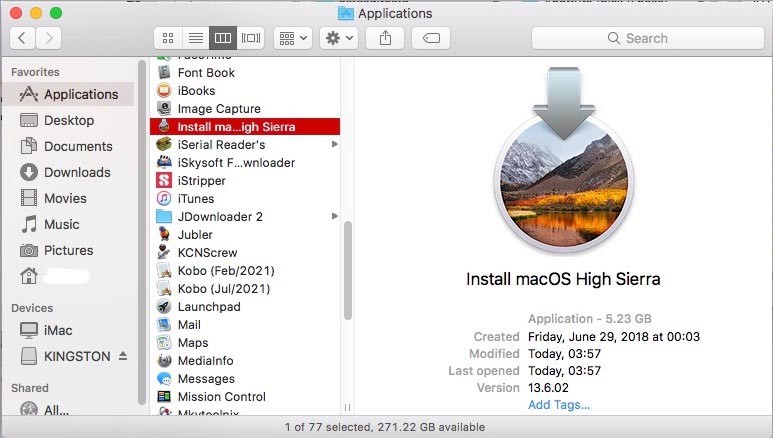
Task: Click the Messages app icon
Action: [x=164, y=379]
